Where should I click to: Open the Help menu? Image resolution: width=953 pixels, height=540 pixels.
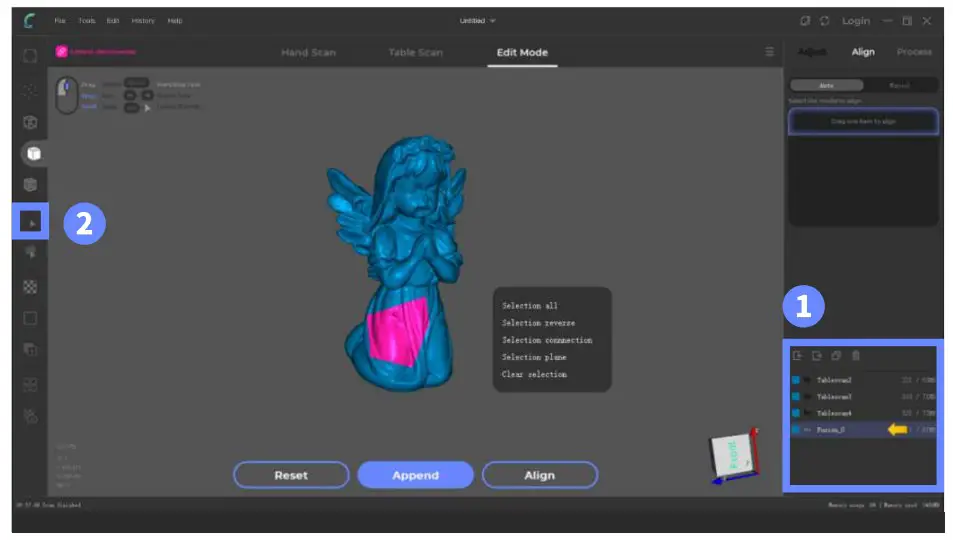click(x=175, y=21)
